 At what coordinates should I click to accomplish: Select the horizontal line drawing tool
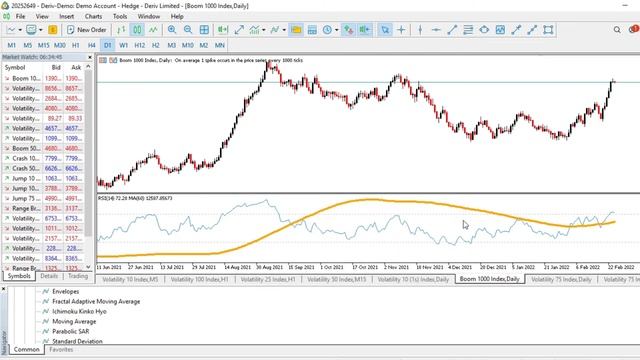(436, 30)
